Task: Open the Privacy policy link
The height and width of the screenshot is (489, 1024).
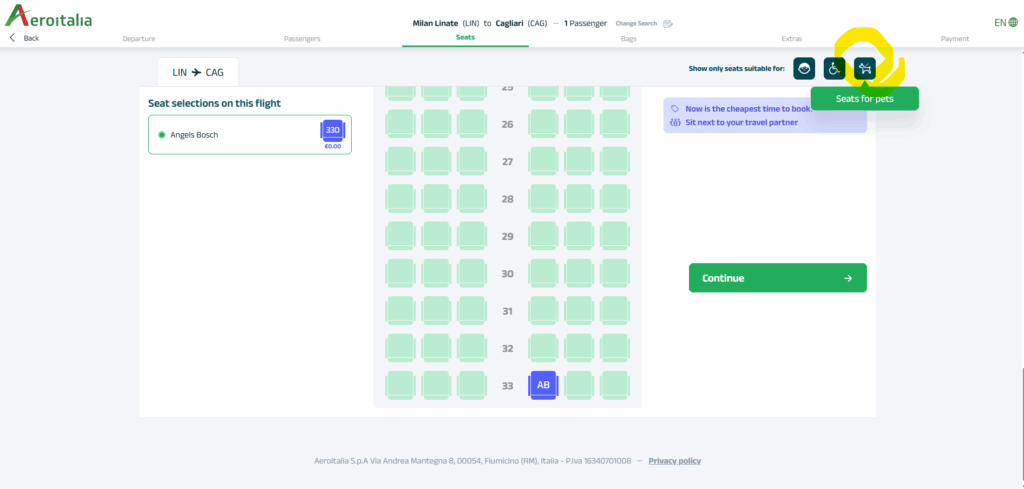Action: click(x=674, y=461)
